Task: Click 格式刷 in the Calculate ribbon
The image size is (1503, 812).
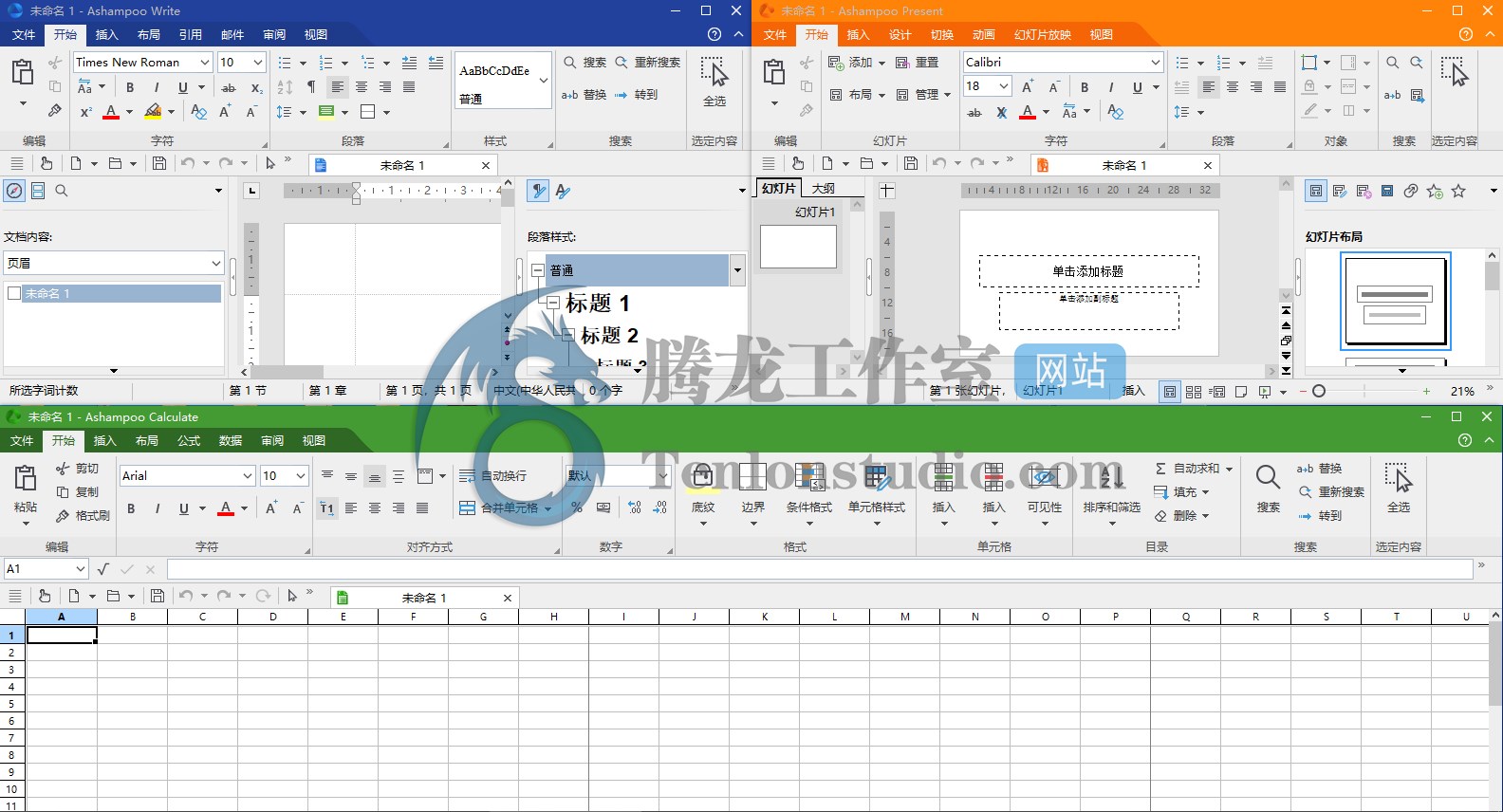Action: tap(83, 516)
